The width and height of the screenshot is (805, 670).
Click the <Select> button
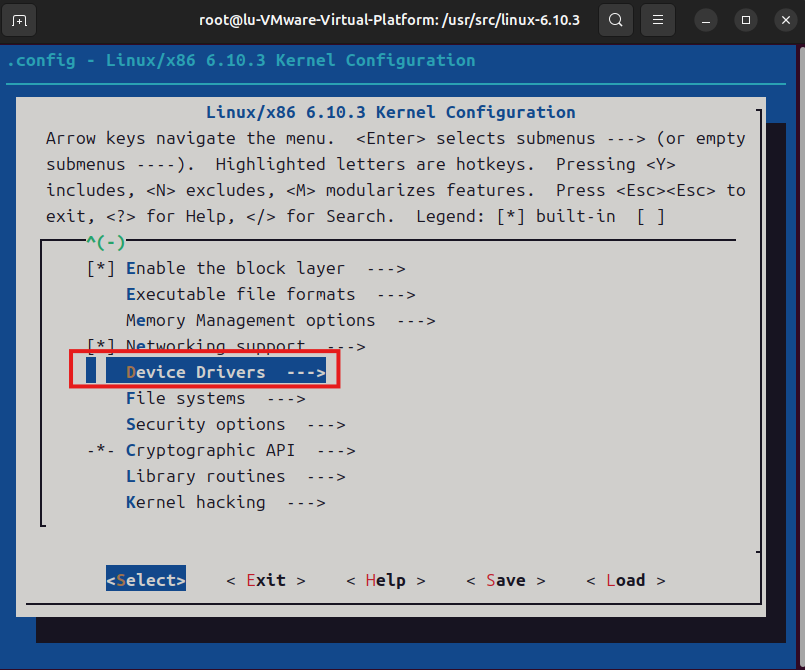146,580
